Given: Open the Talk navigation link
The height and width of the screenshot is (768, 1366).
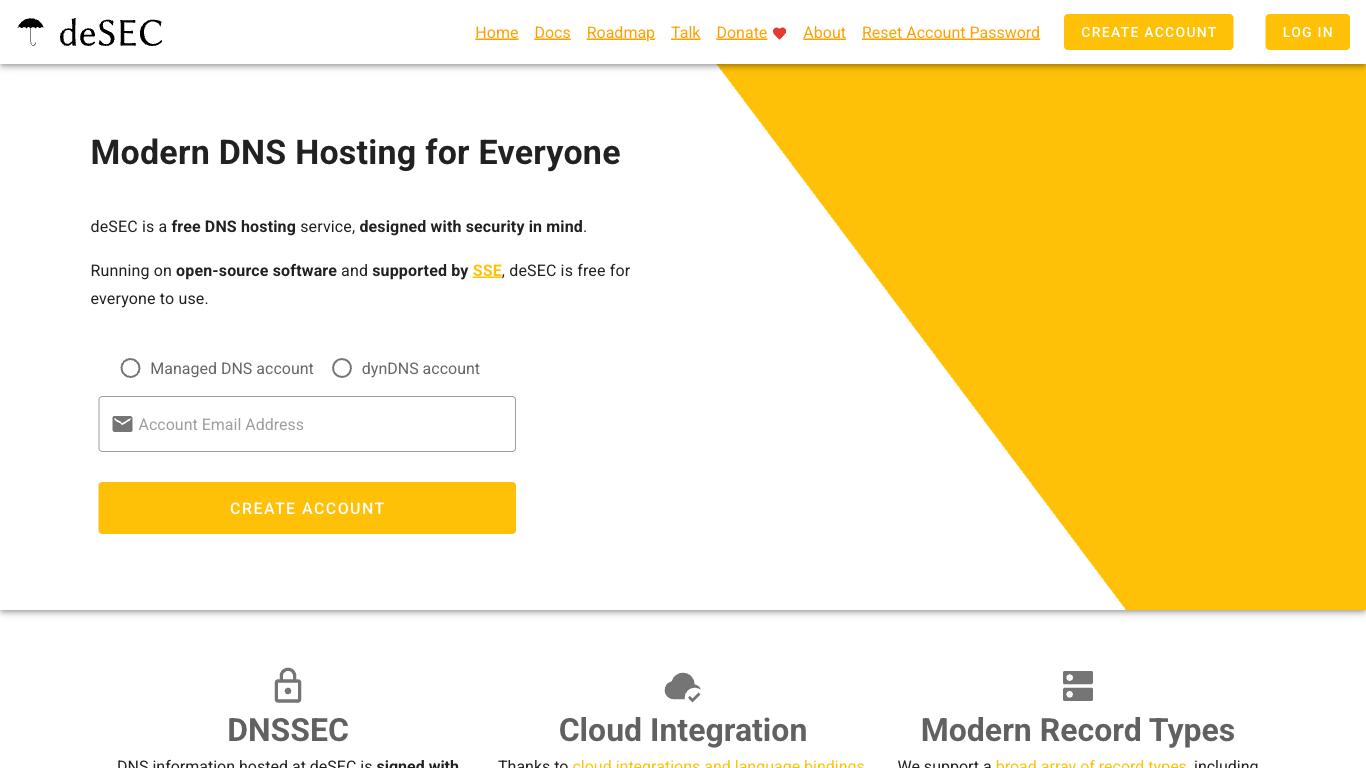Looking at the screenshot, I should (686, 32).
